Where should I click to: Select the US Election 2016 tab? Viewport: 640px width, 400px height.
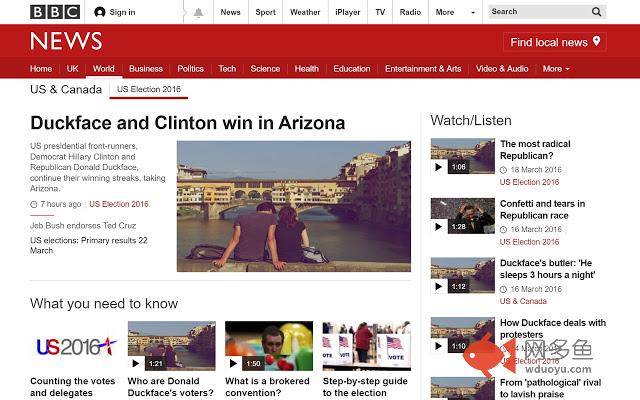(x=149, y=89)
